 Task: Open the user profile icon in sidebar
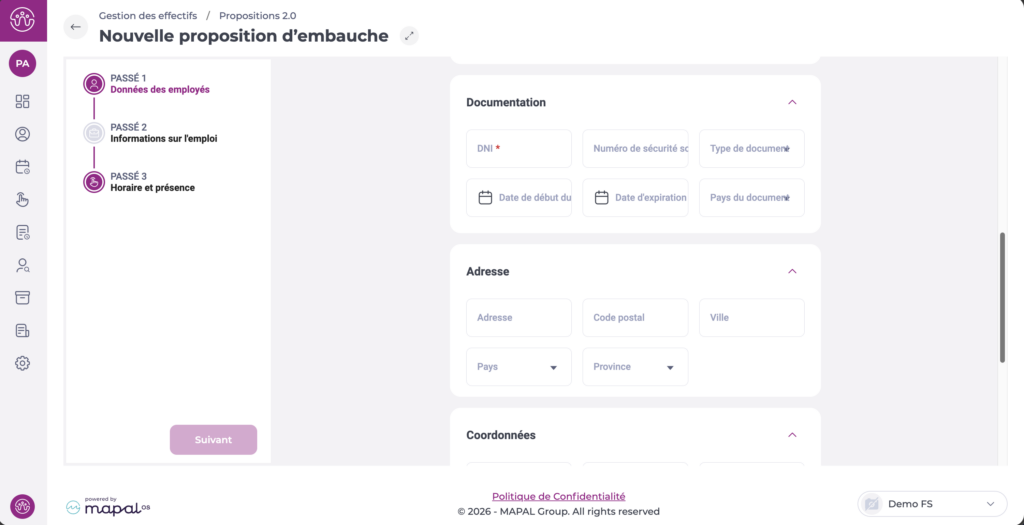click(x=23, y=134)
